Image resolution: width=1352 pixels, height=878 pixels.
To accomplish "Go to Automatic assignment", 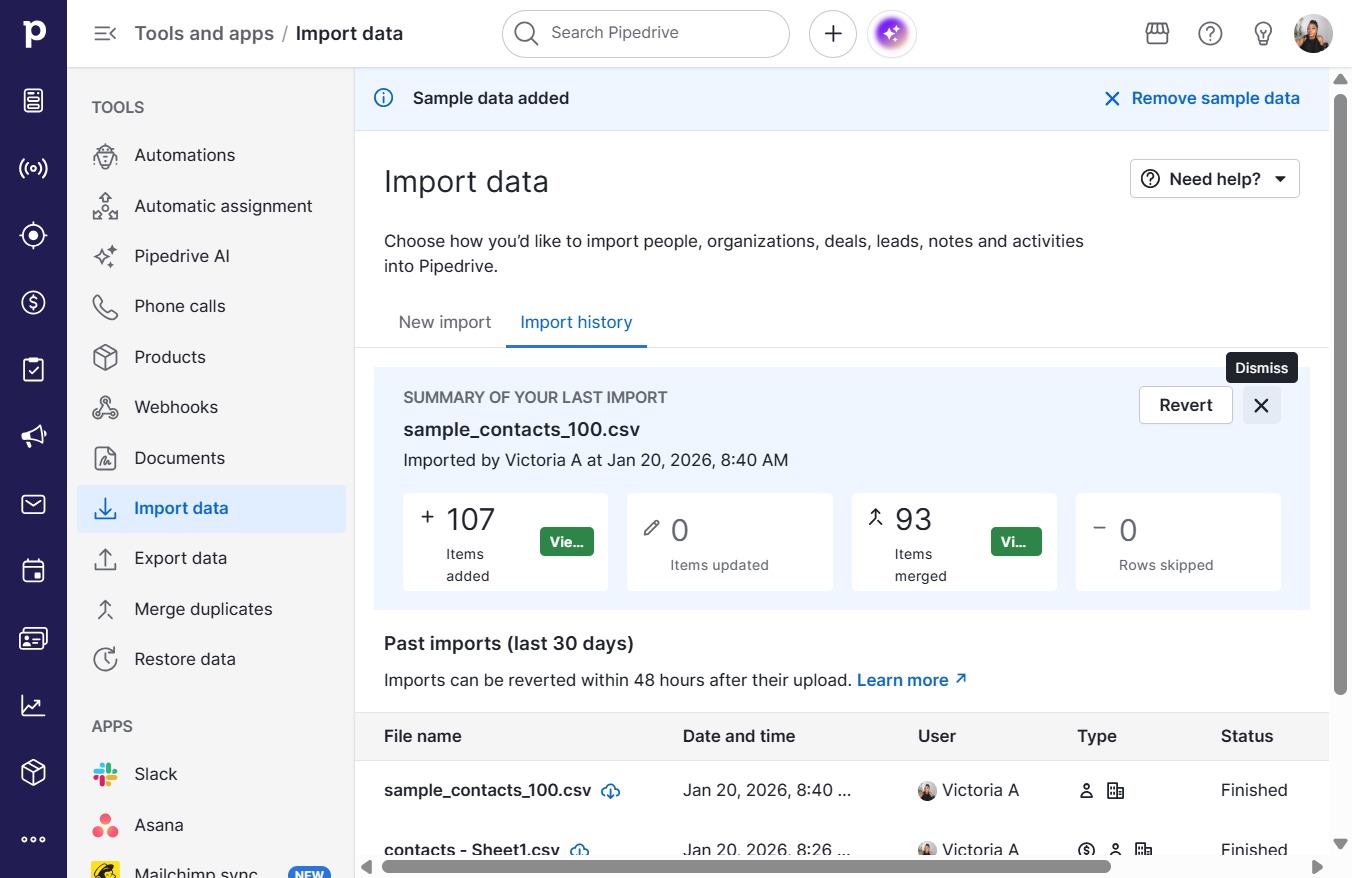I will [x=211, y=206].
